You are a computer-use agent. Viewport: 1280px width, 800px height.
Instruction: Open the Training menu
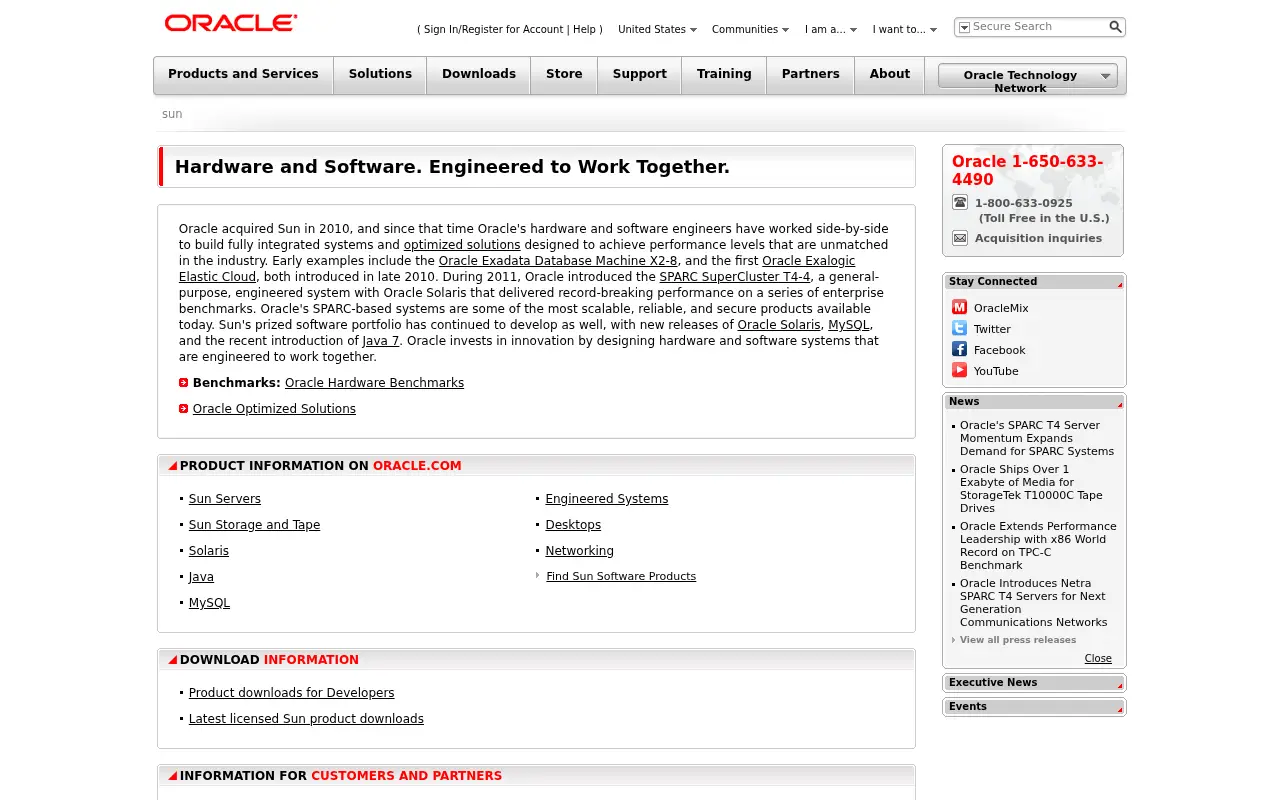724,75
